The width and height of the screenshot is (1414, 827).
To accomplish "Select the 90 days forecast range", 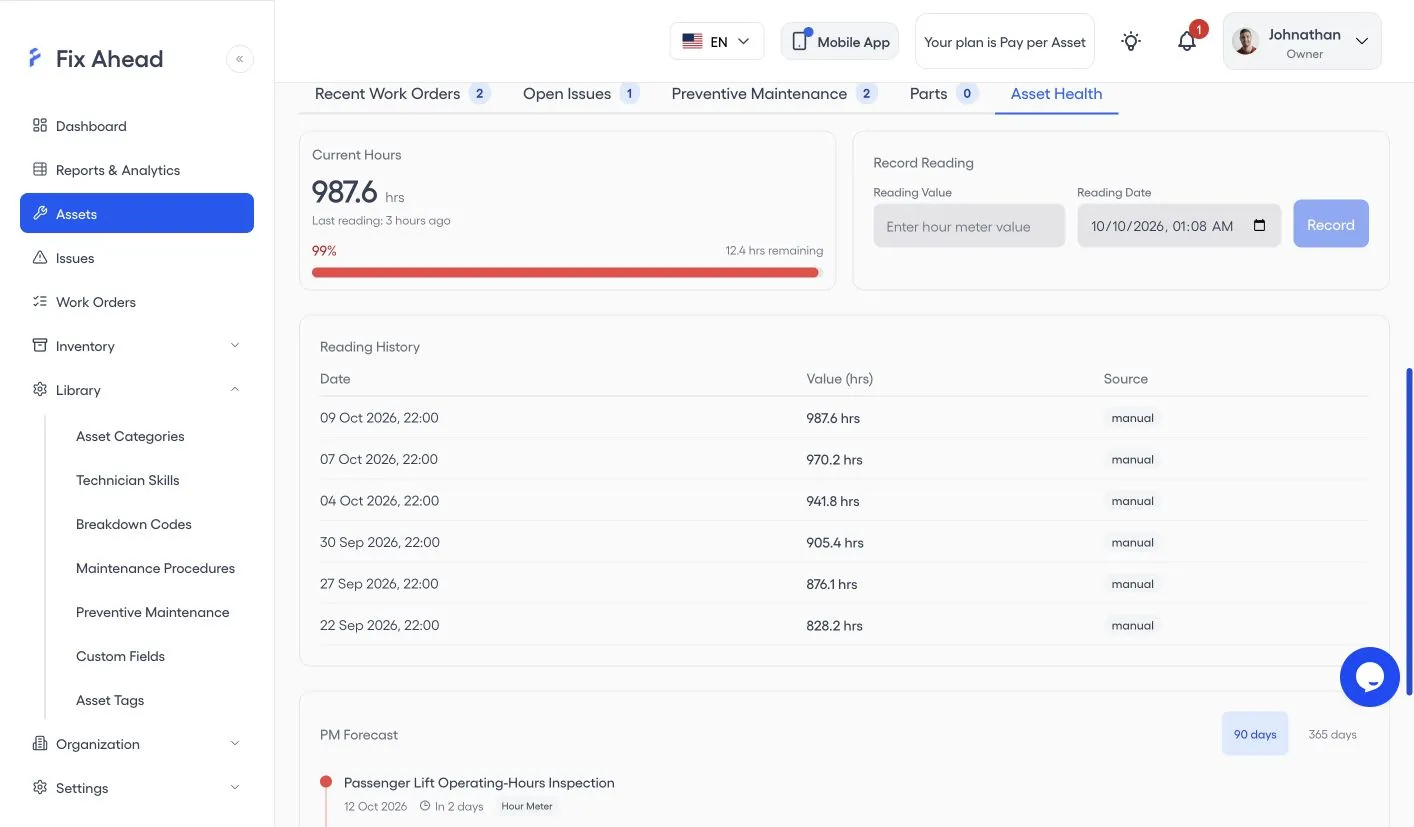I will click(x=1255, y=734).
